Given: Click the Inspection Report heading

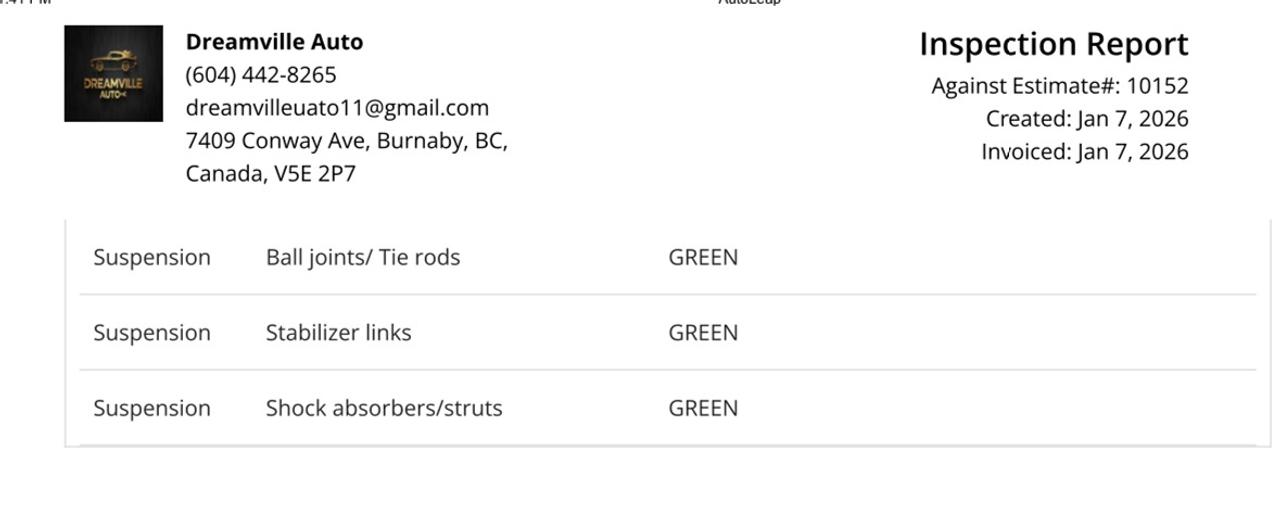Looking at the screenshot, I should coord(1053,45).
